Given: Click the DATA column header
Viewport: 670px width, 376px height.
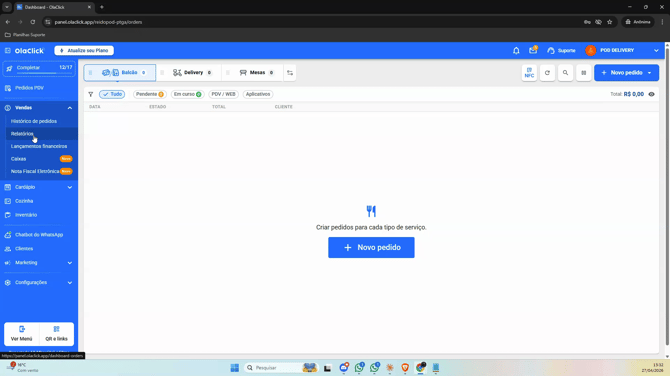Looking at the screenshot, I should tap(95, 107).
